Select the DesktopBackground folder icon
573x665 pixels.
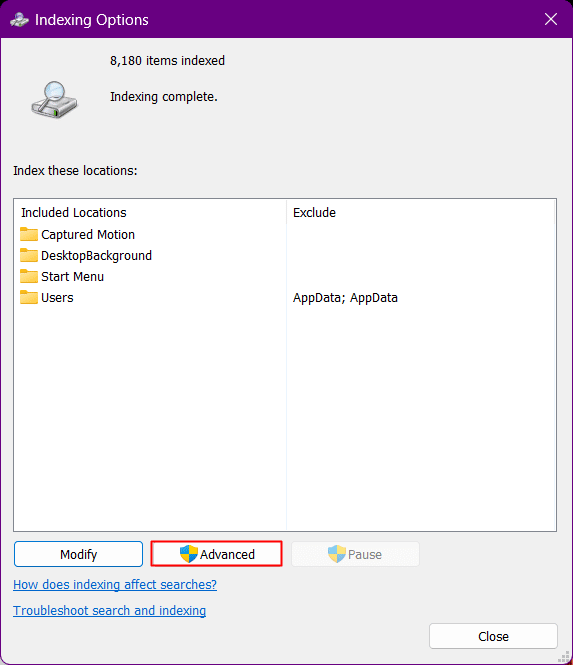29,255
